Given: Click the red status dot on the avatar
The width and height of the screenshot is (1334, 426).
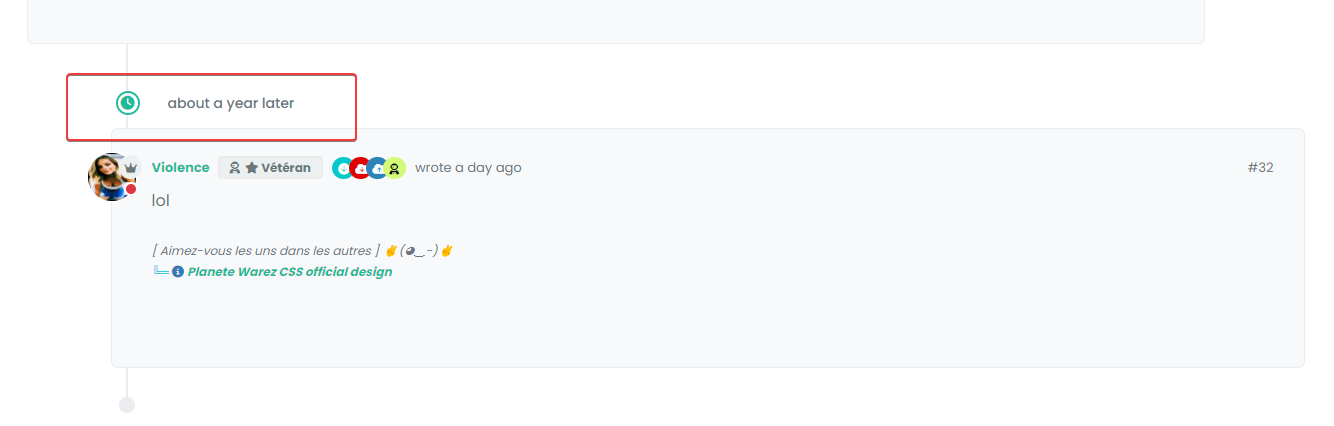Looking at the screenshot, I should [131, 189].
